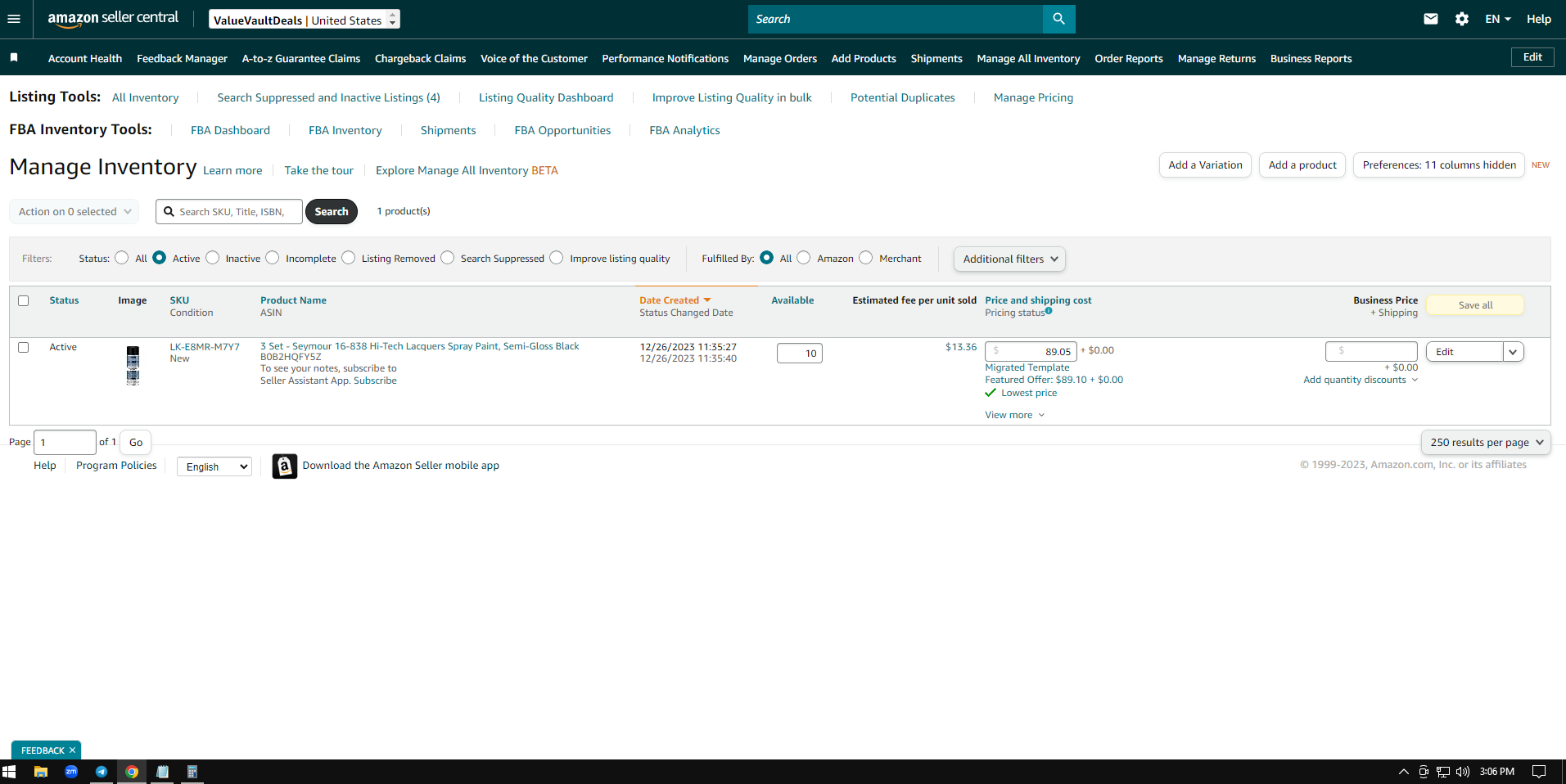Click the Amazon Seller Central logo

(113, 19)
